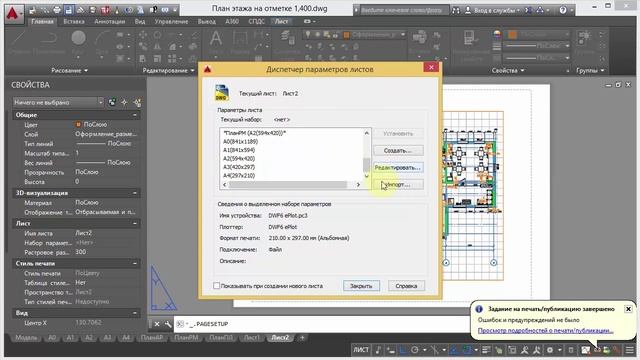Expand the Группы panel title
The height and width of the screenshot is (360, 640).
tap(590, 71)
